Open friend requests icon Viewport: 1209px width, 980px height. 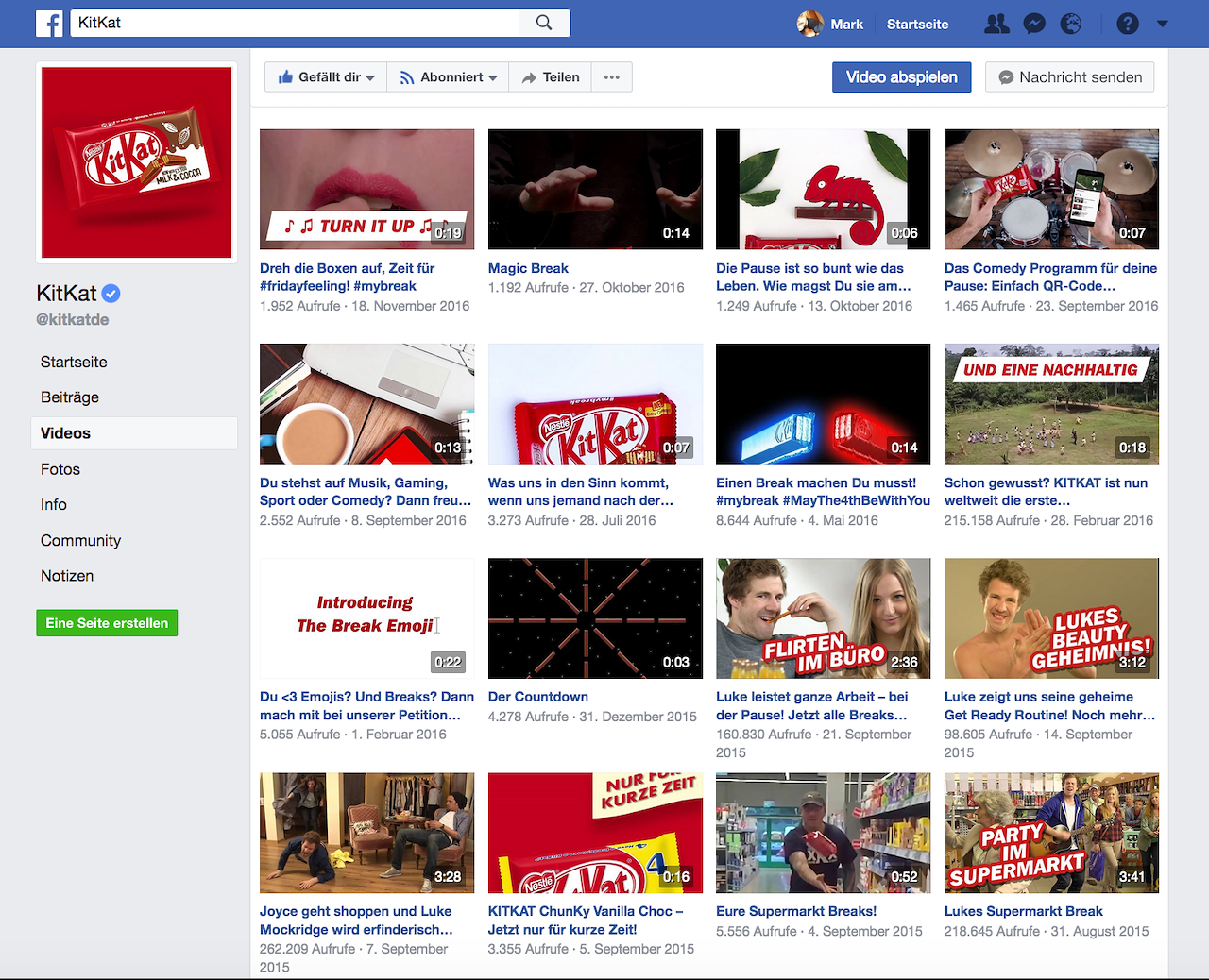pyautogui.click(x=996, y=24)
